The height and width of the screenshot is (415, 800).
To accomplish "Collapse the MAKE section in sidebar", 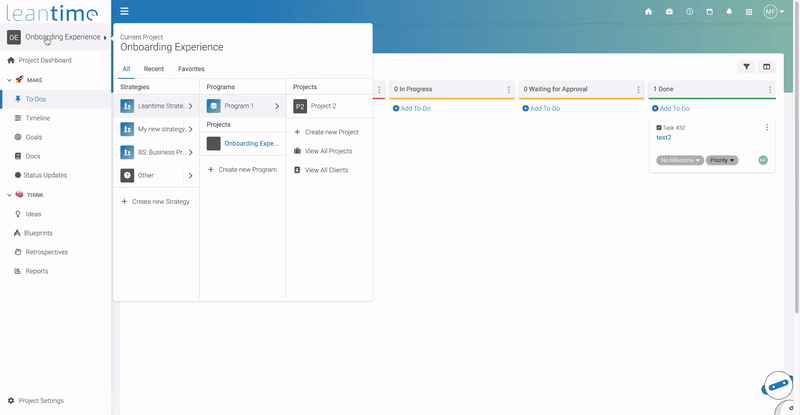I will [x=9, y=79].
